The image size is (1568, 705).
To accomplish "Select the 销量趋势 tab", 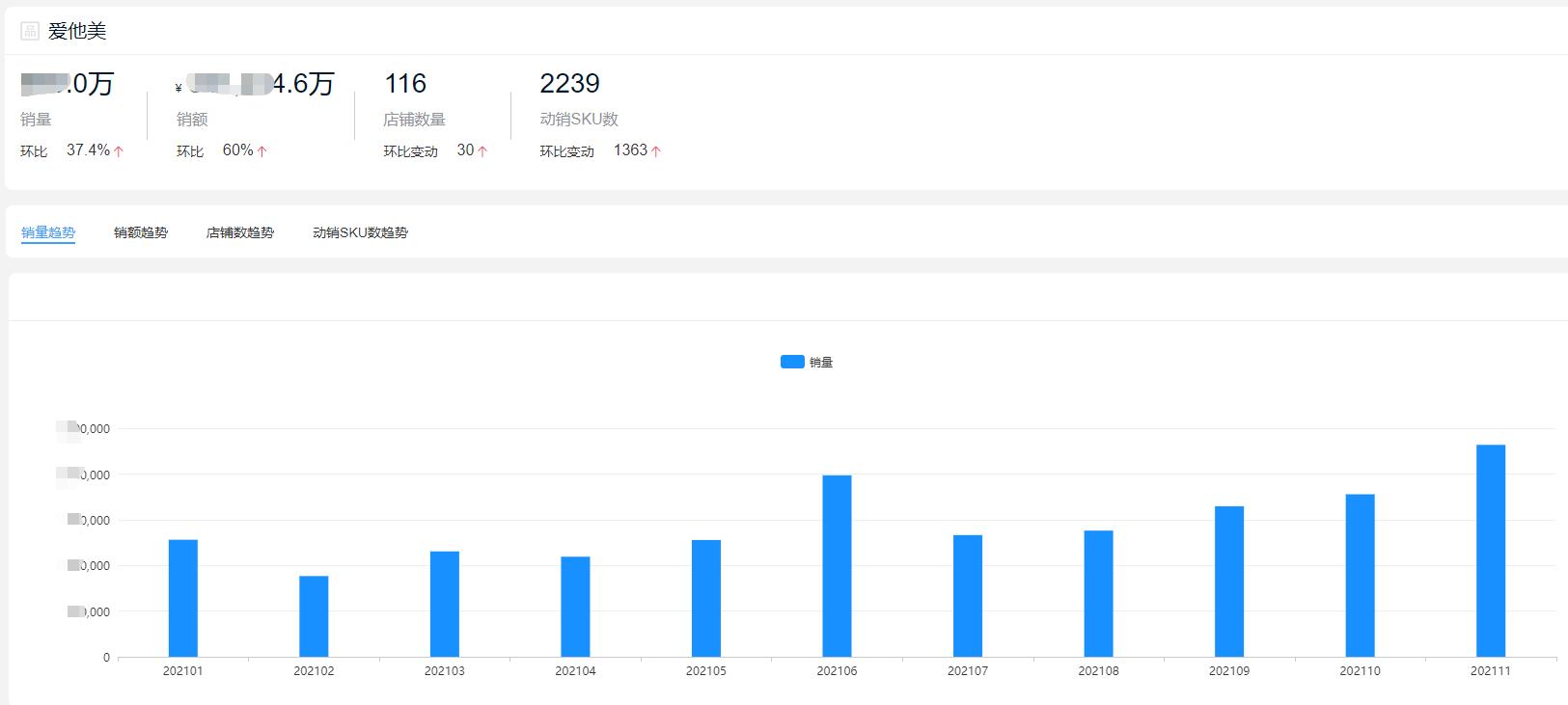I will [48, 232].
